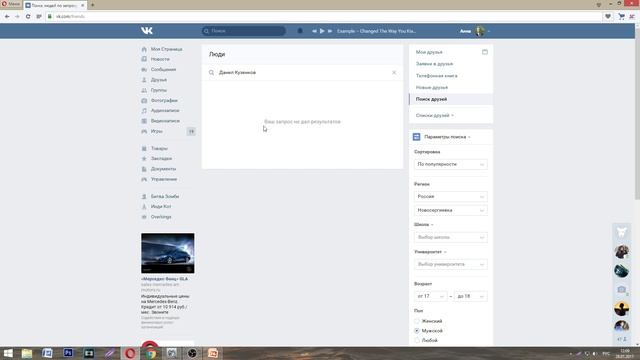This screenshot has height=360, width=640.
Task: Open Photoshop from taskbar
Action: point(68,353)
